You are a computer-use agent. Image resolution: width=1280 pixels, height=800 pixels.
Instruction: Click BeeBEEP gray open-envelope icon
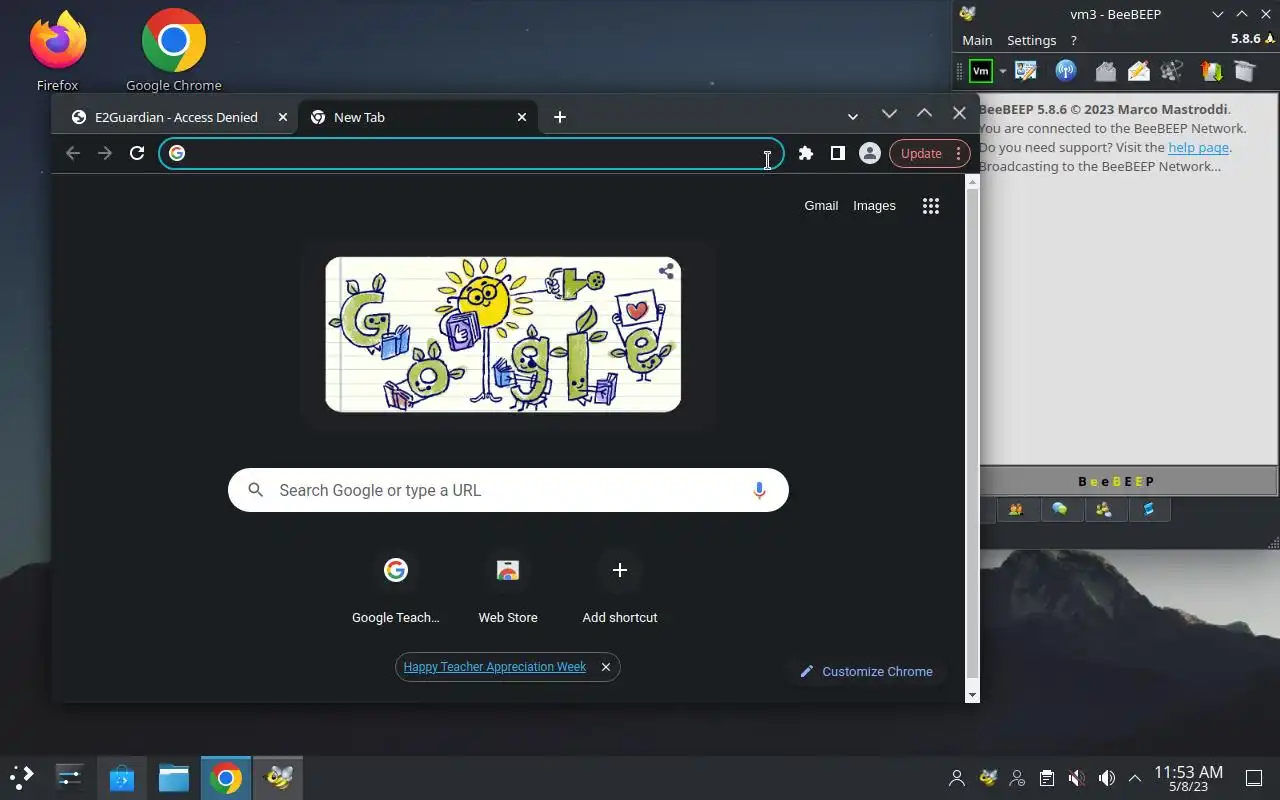[1105, 71]
